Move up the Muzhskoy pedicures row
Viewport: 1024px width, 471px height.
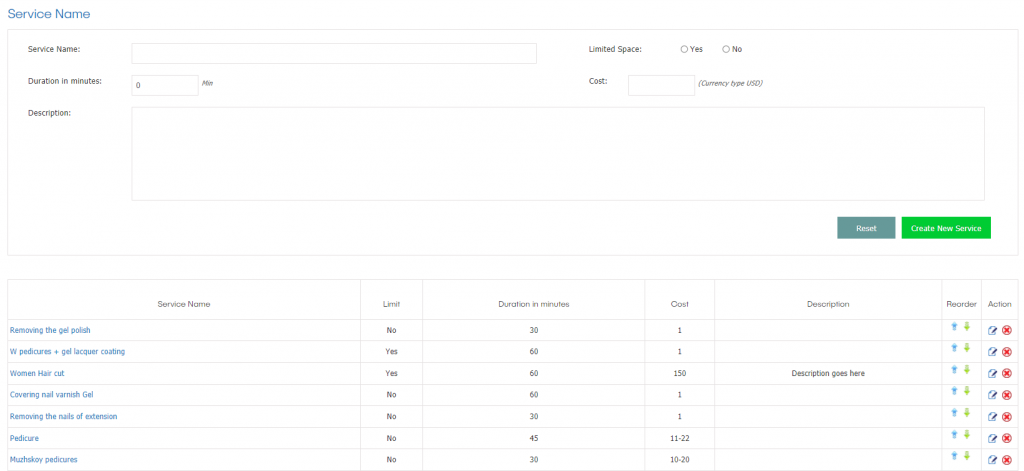point(954,456)
